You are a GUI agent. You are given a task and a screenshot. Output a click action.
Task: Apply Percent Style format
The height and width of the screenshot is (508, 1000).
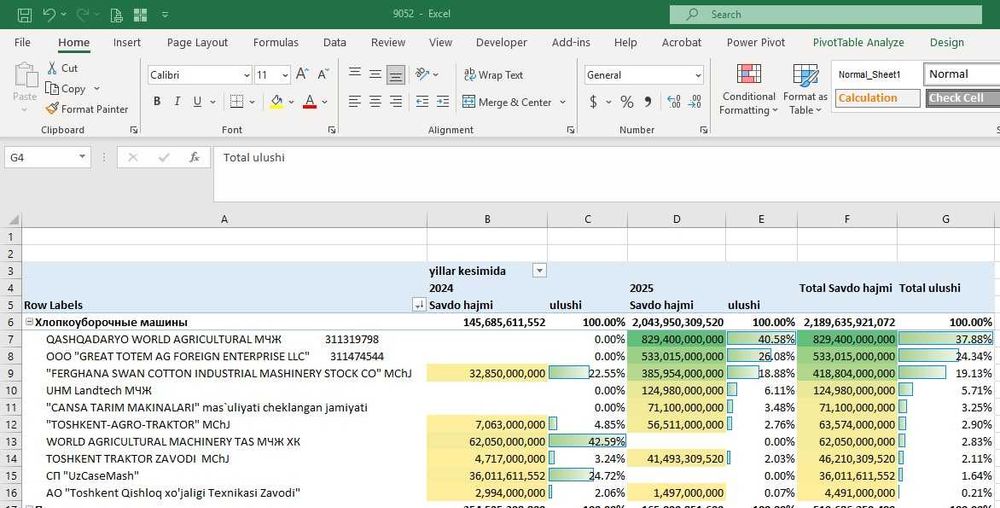point(627,102)
